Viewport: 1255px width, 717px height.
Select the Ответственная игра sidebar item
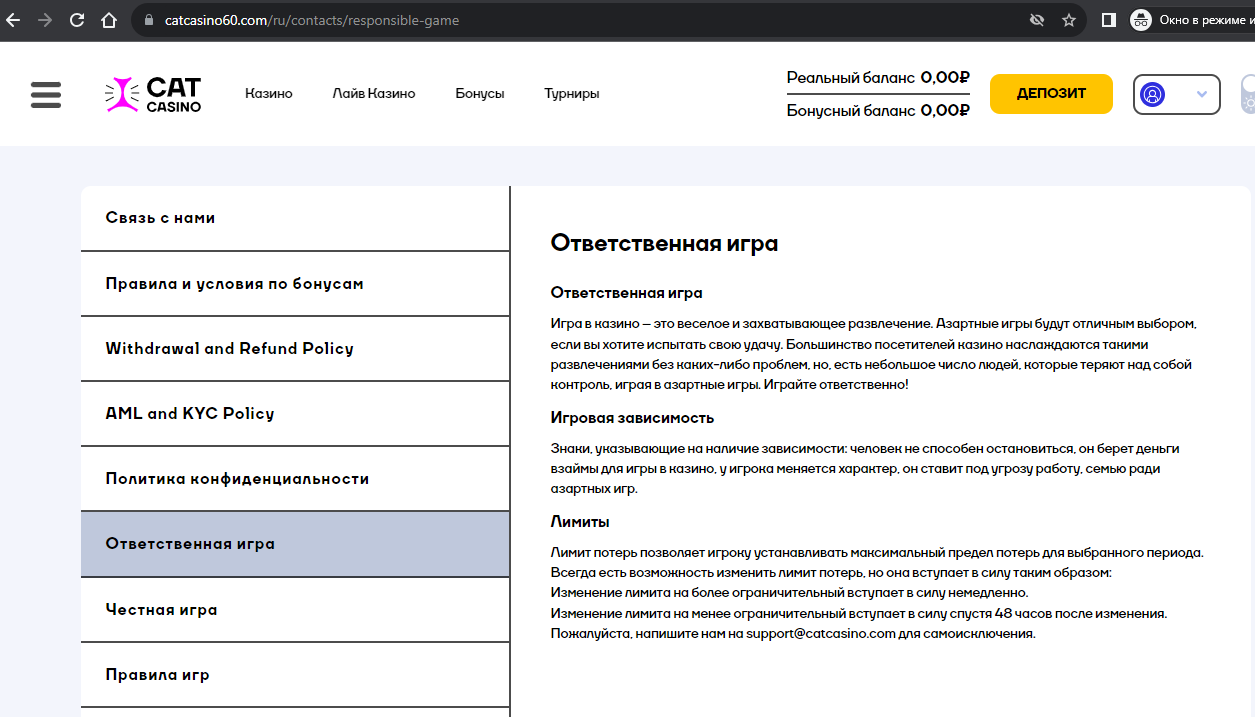[x=295, y=544]
